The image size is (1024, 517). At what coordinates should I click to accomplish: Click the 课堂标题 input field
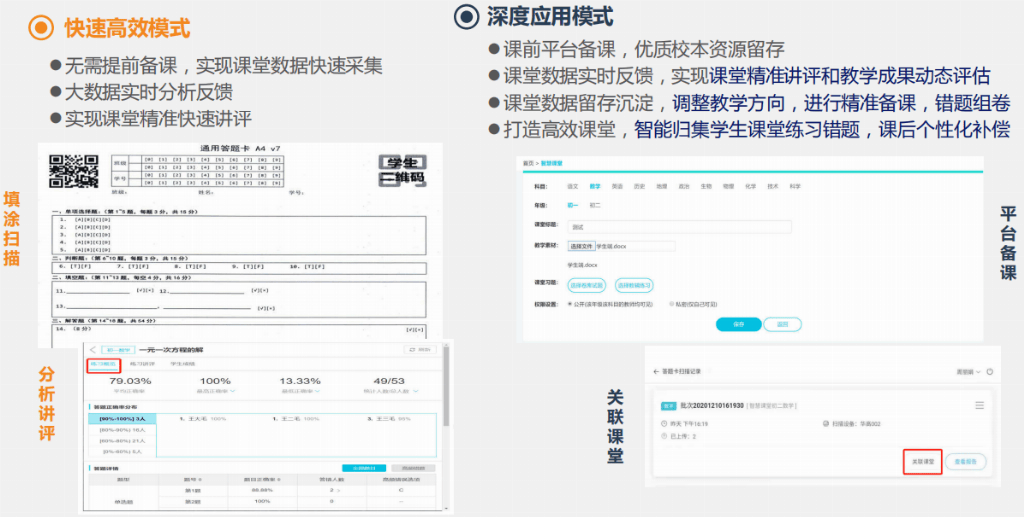pos(679,227)
